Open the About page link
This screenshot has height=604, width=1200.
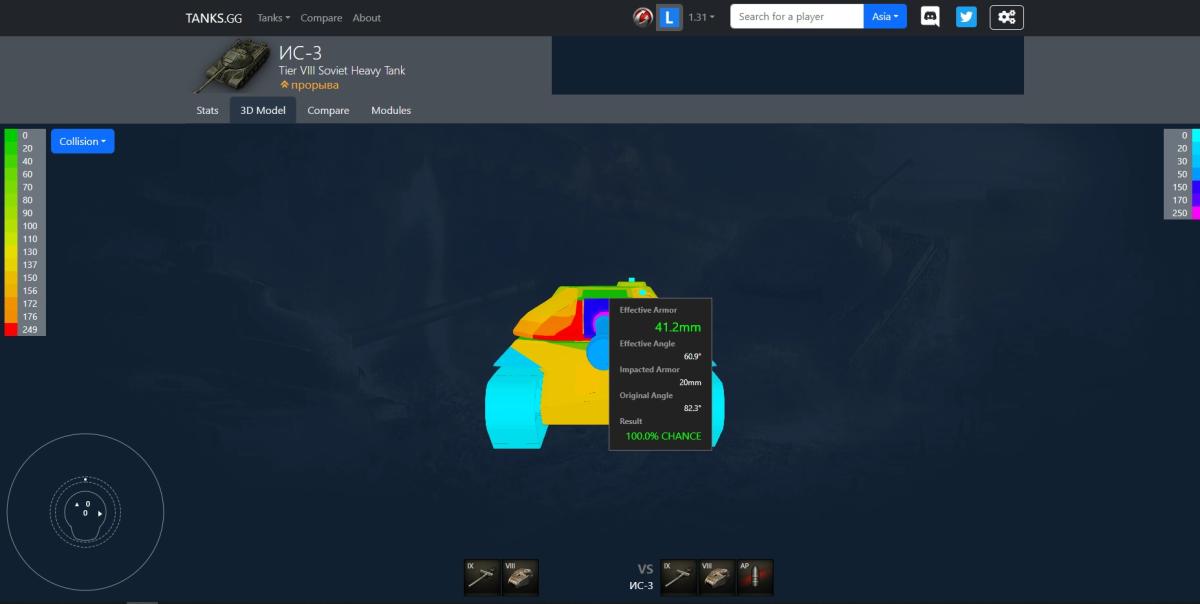367,18
